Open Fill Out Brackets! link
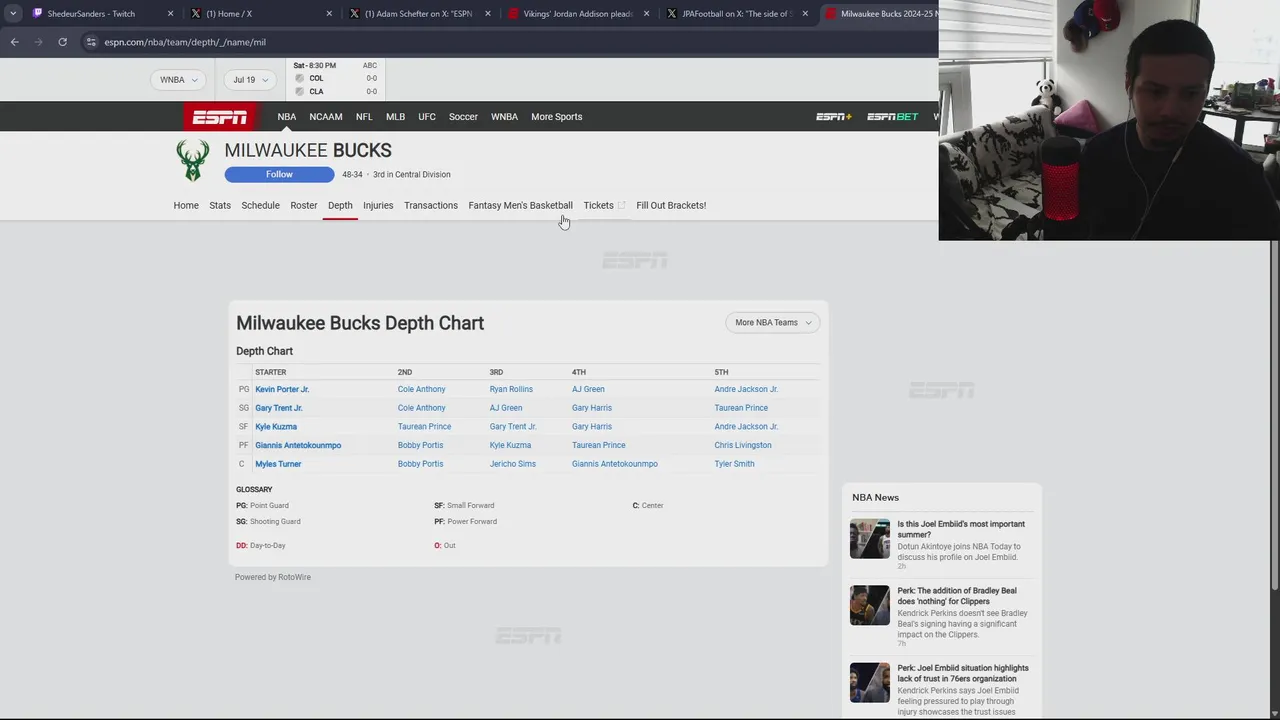This screenshot has width=1280, height=720. [671, 205]
